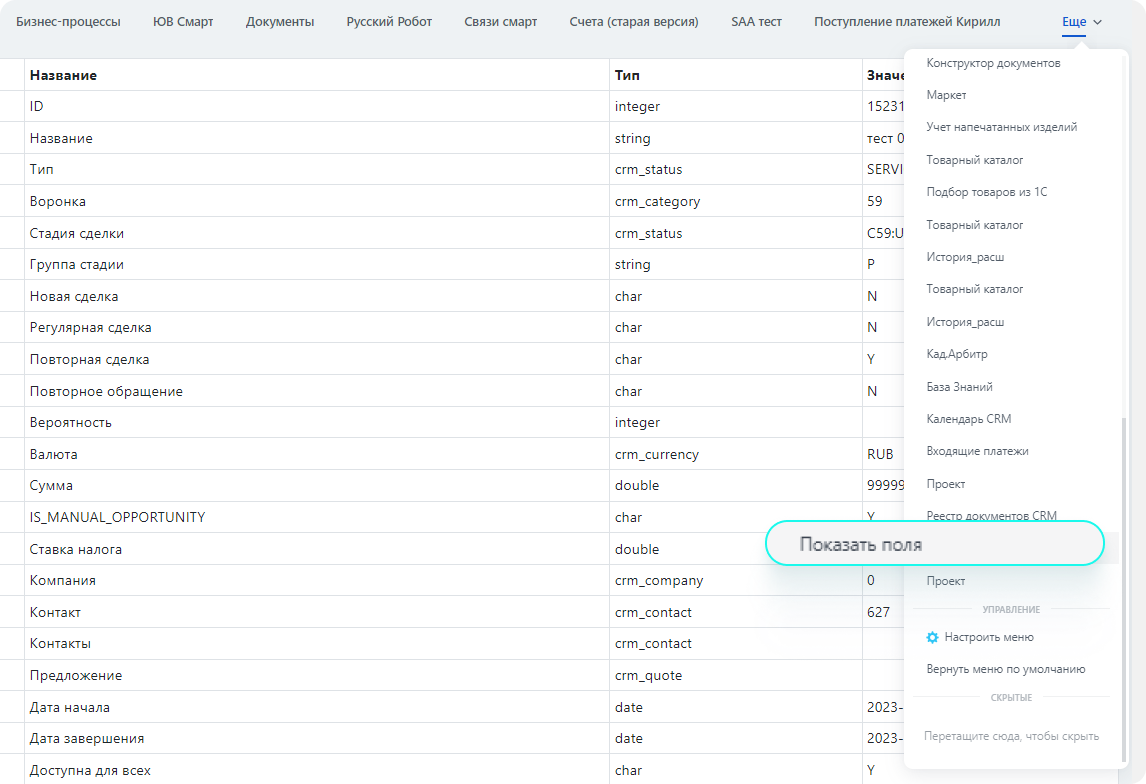Viewport: 1146px width, 784px height.
Task: Open Подбор товаров из 1С
Action: coord(986,192)
